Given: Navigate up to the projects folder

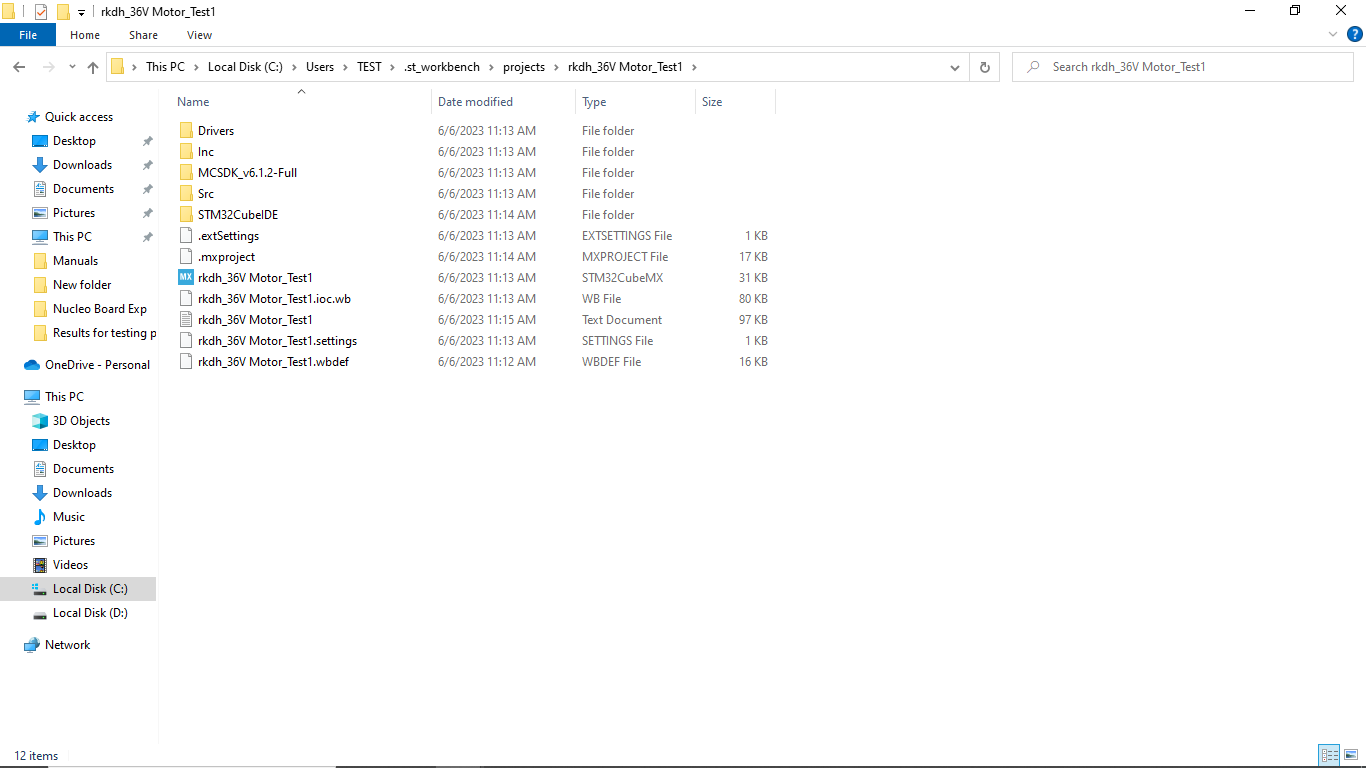Looking at the screenshot, I should [93, 66].
